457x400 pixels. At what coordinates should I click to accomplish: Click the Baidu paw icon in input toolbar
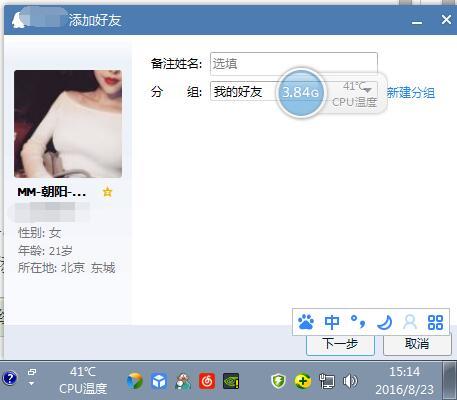[306, 322]
